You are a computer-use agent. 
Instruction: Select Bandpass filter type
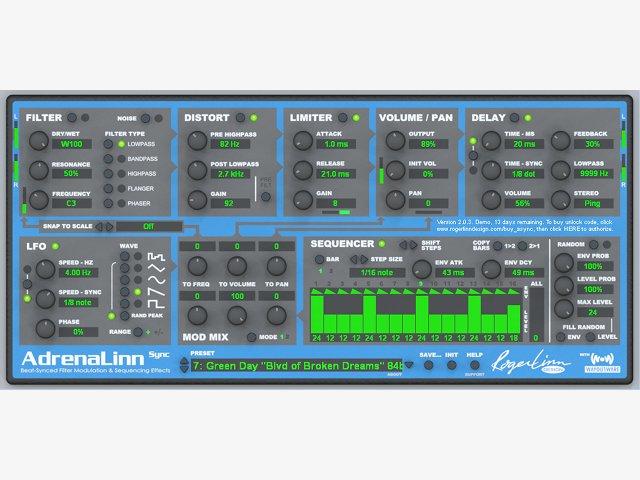tap(108, 159)
